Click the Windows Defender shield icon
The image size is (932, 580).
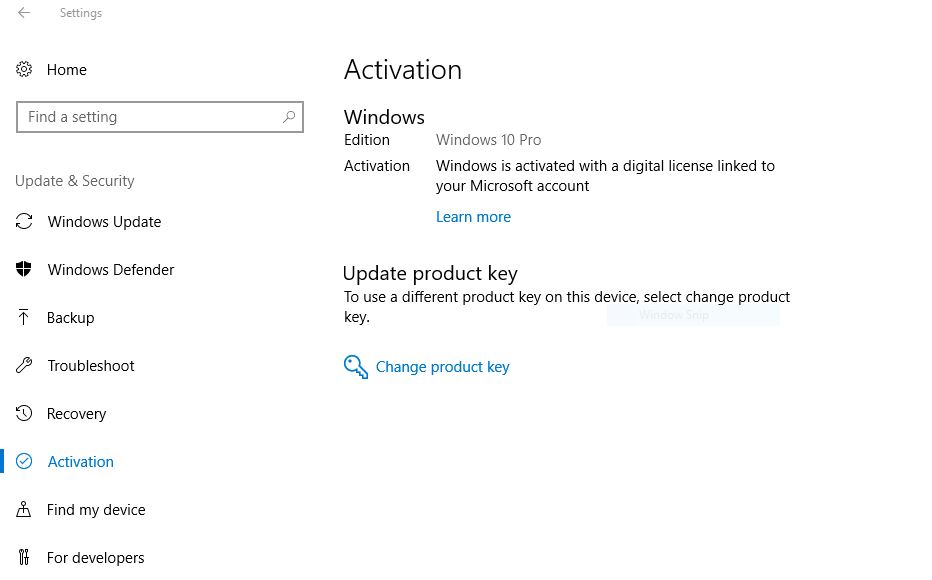24,270
